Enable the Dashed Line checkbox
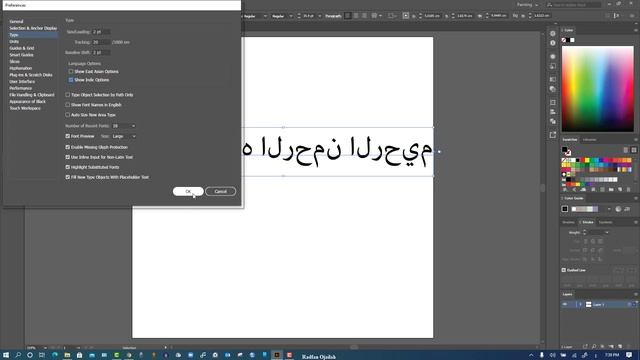The height and width of the screenshot is (360, 640). tap(564, 270)
